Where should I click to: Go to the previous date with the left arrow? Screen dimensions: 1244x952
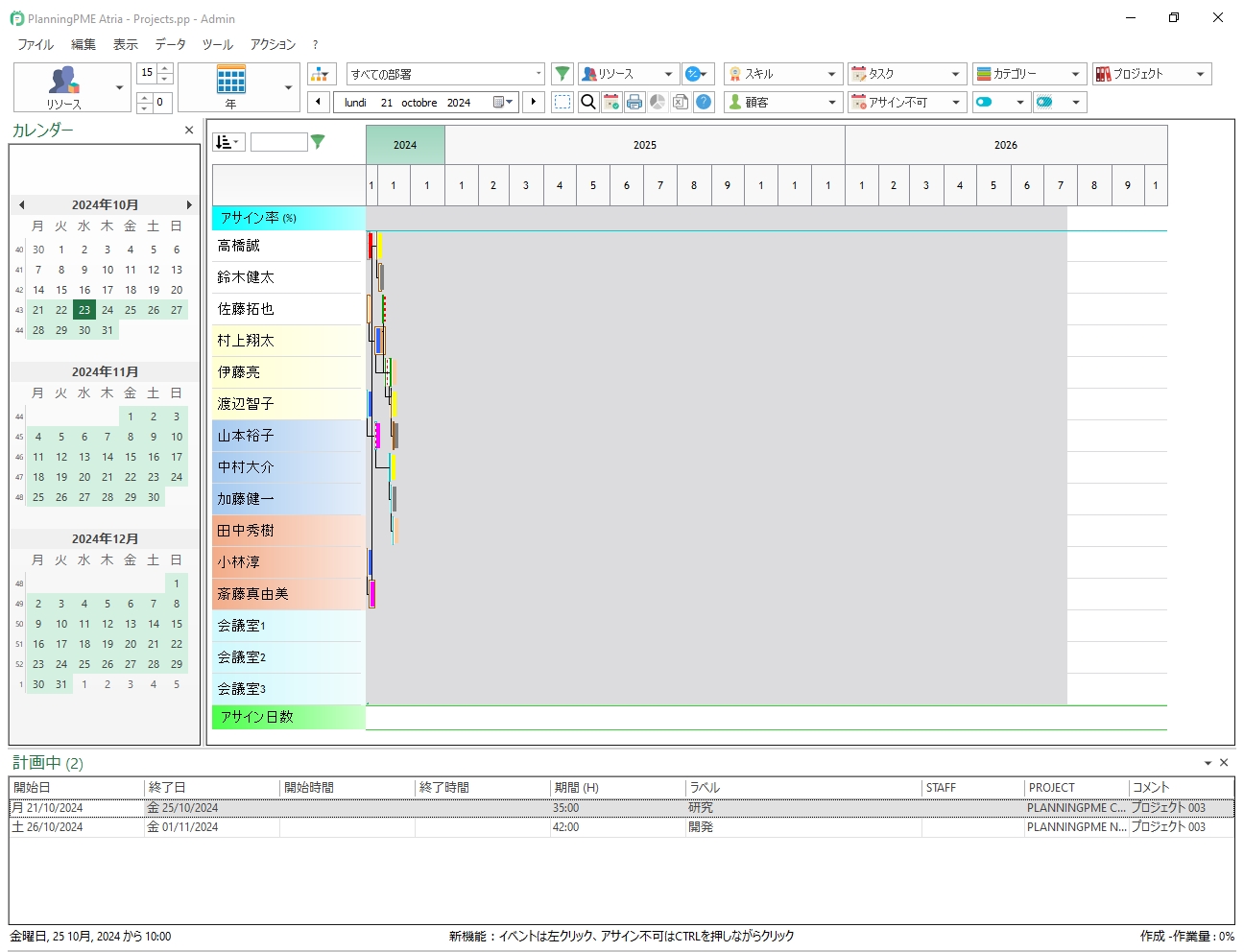[319, 102]
